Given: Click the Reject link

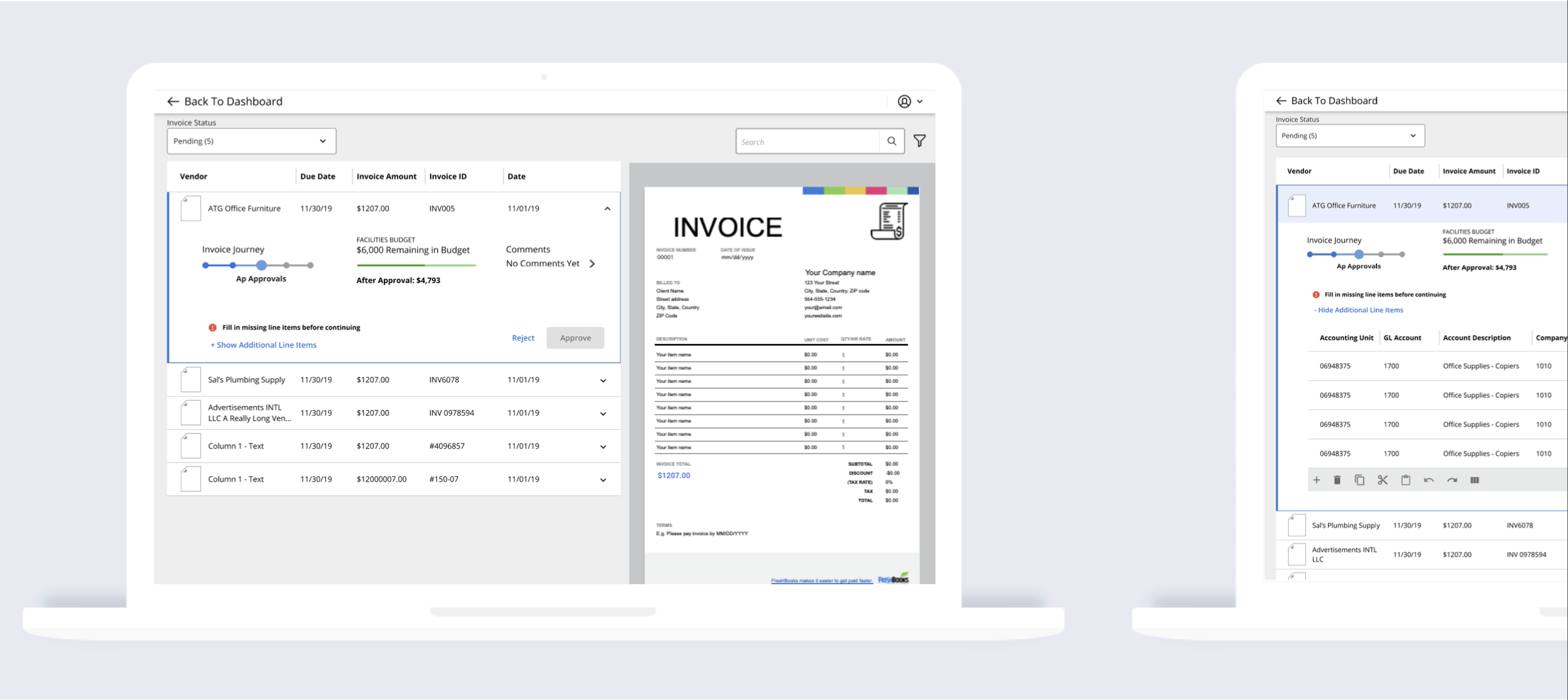Looking at the screenshot, I should pos(523,337).
